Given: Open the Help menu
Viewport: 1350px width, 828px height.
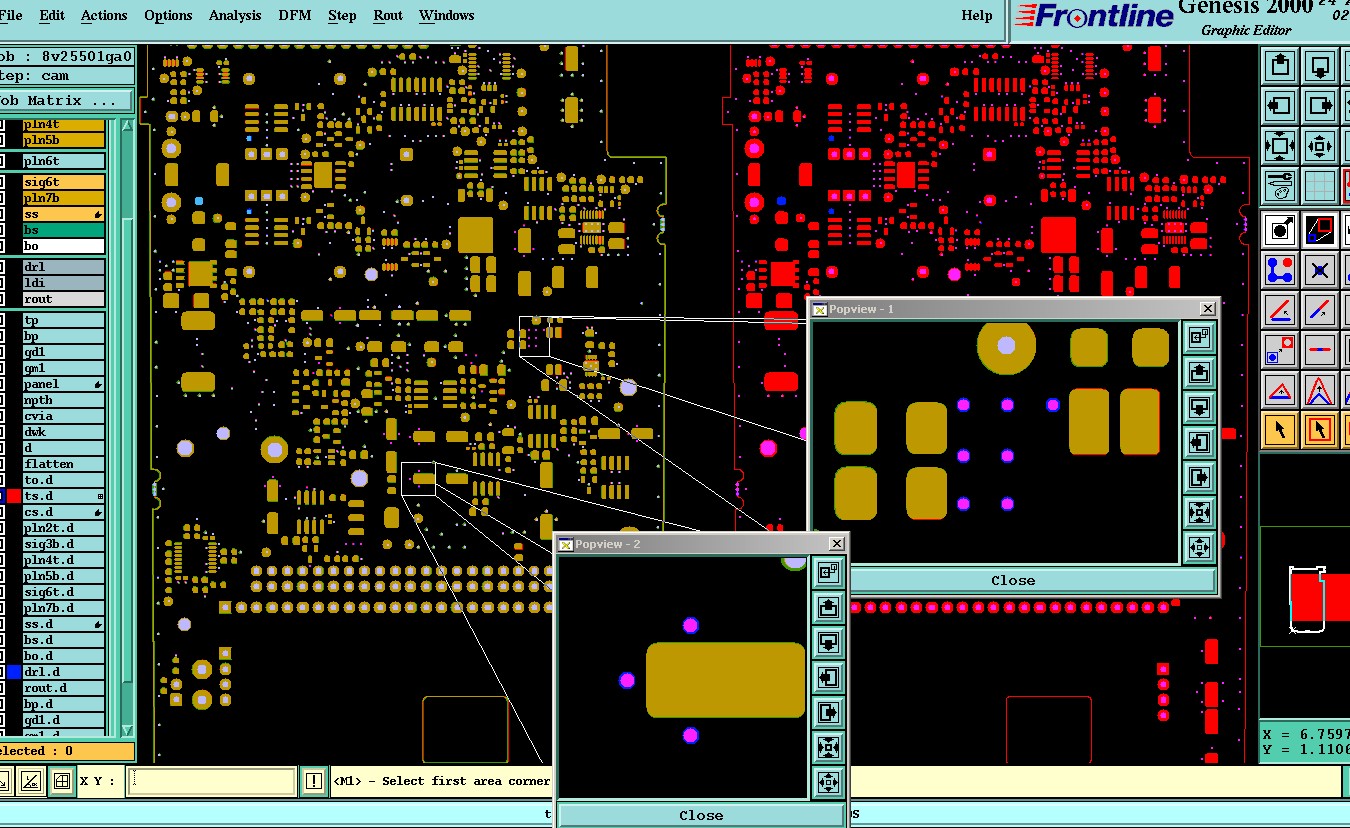Looking at the screenshot, I should [977, 16].
